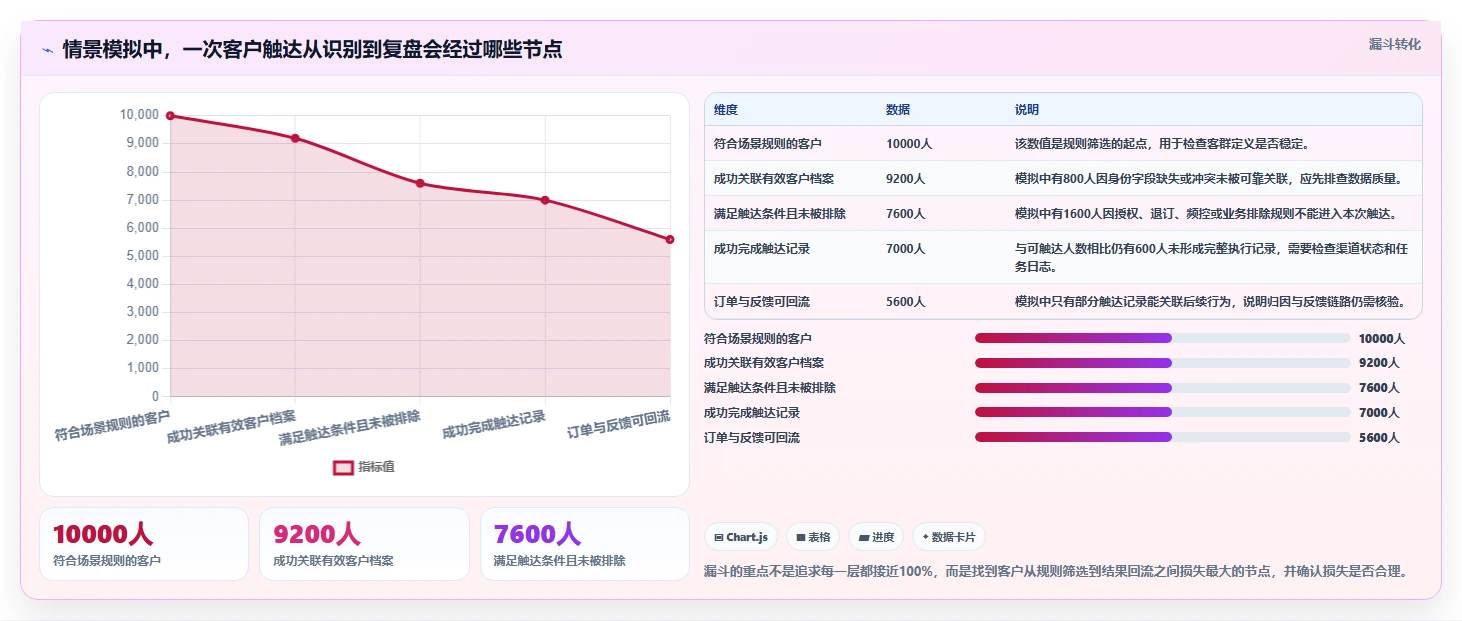Click the chart point for 成功完成触达记录
This screenshot has height=621, width=1462.
[x=545, y=200]
